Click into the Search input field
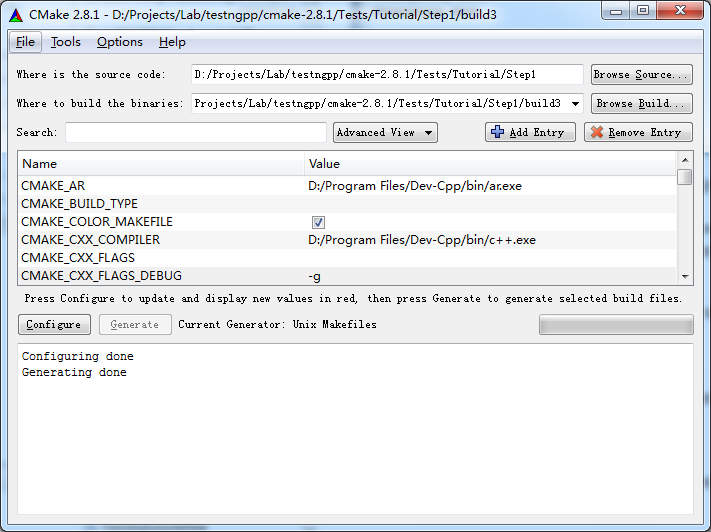711x532 pixels. pyautogui.click(x=196, y=132)
